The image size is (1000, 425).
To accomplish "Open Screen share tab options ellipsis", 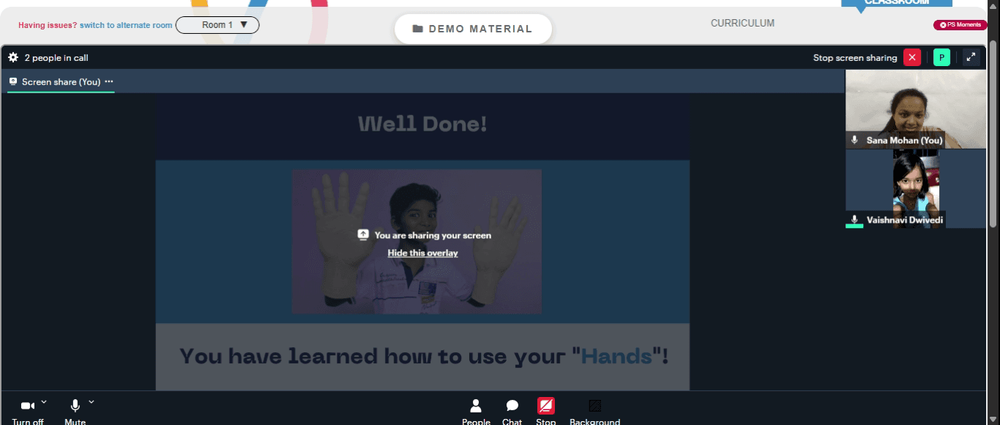I will click(x=109, y=82).
